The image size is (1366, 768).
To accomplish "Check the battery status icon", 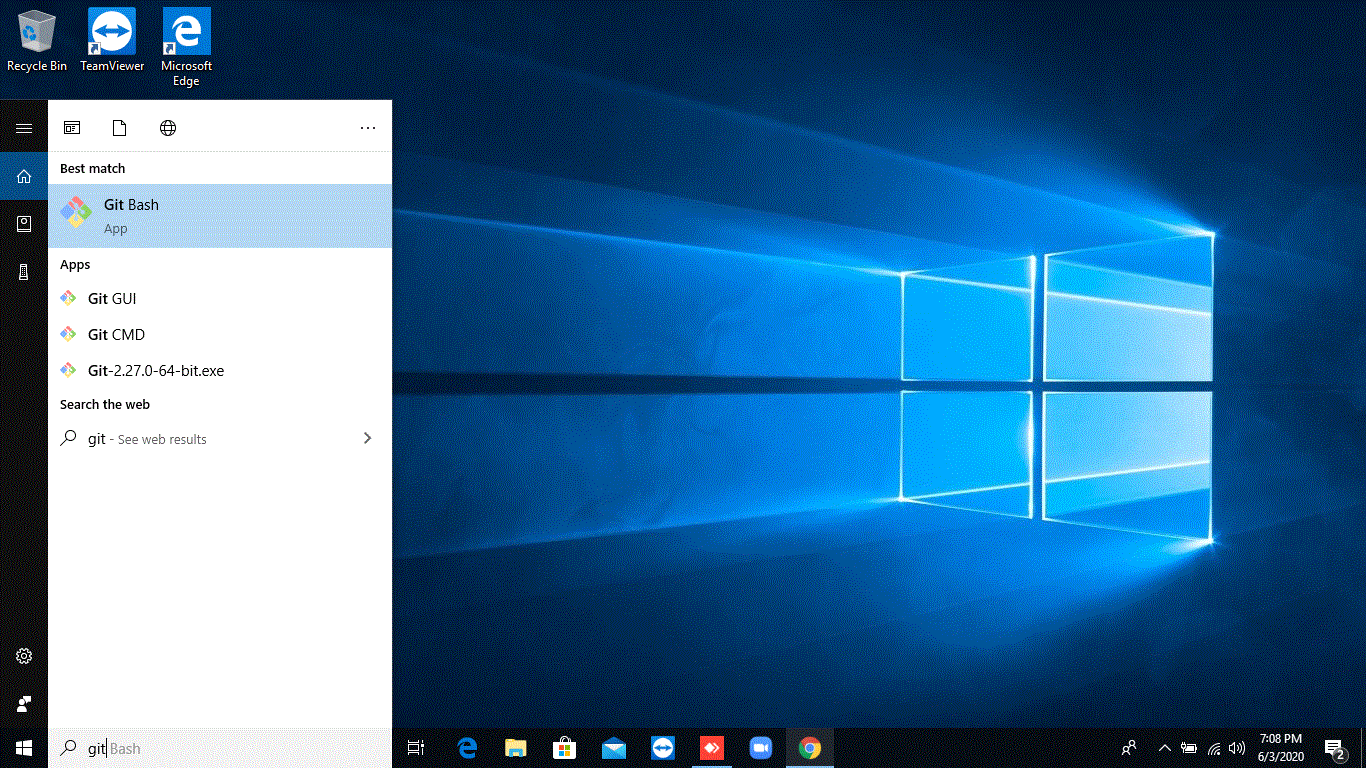I will click(1189, 748).
